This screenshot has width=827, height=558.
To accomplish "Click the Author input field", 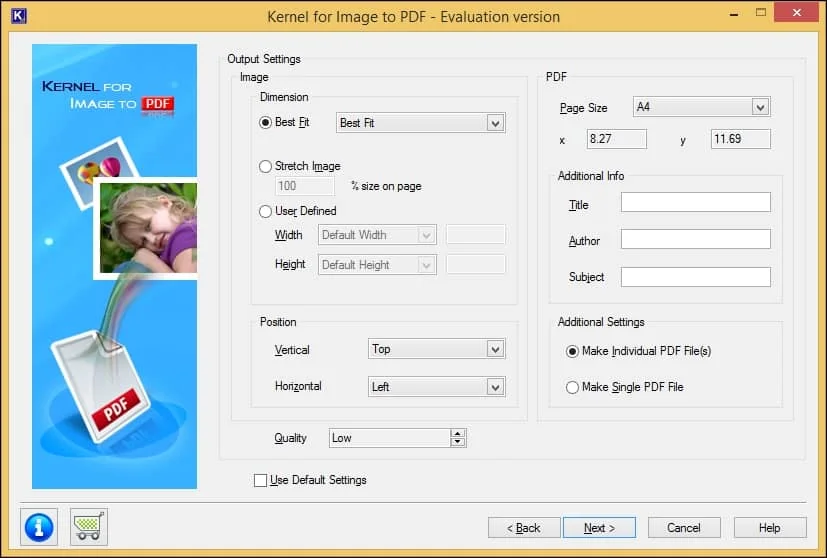I will click(696, 239).
